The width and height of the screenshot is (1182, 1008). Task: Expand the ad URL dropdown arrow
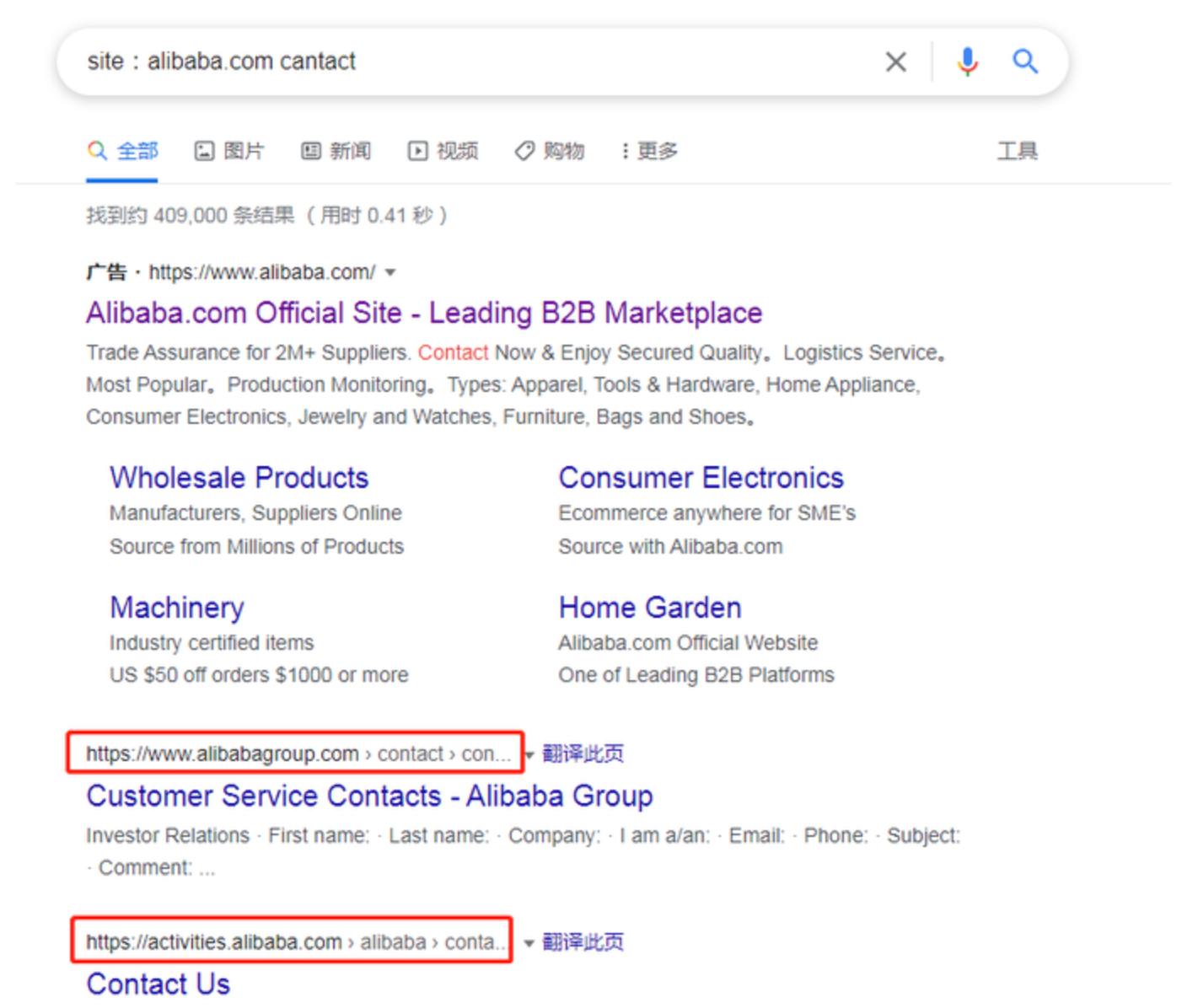point(390,272)
